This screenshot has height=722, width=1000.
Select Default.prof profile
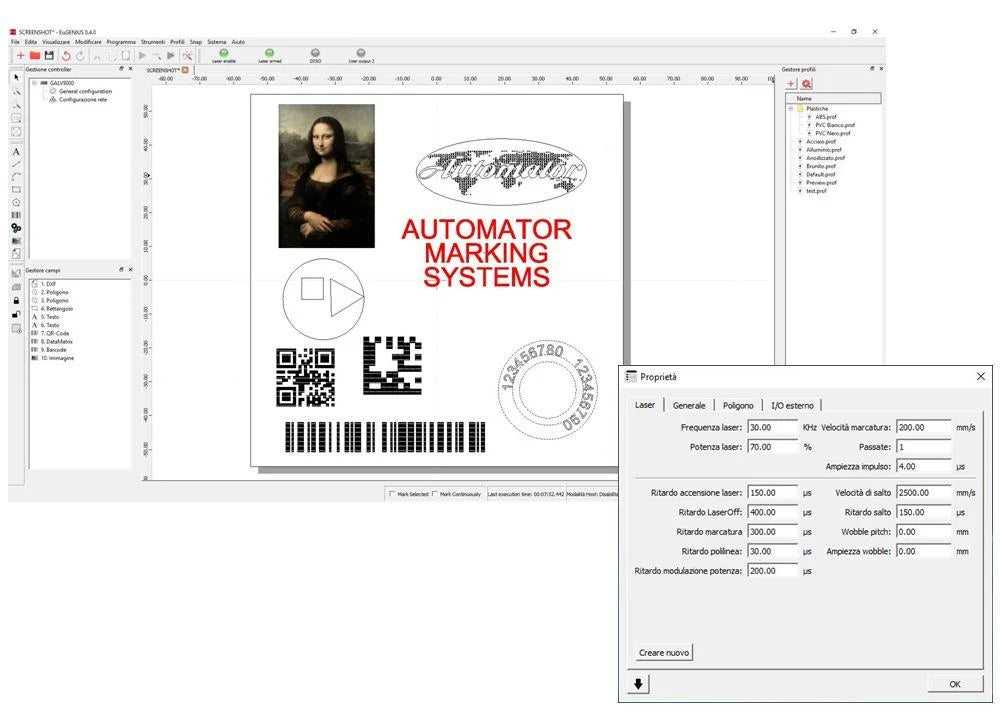pos(821,174)
